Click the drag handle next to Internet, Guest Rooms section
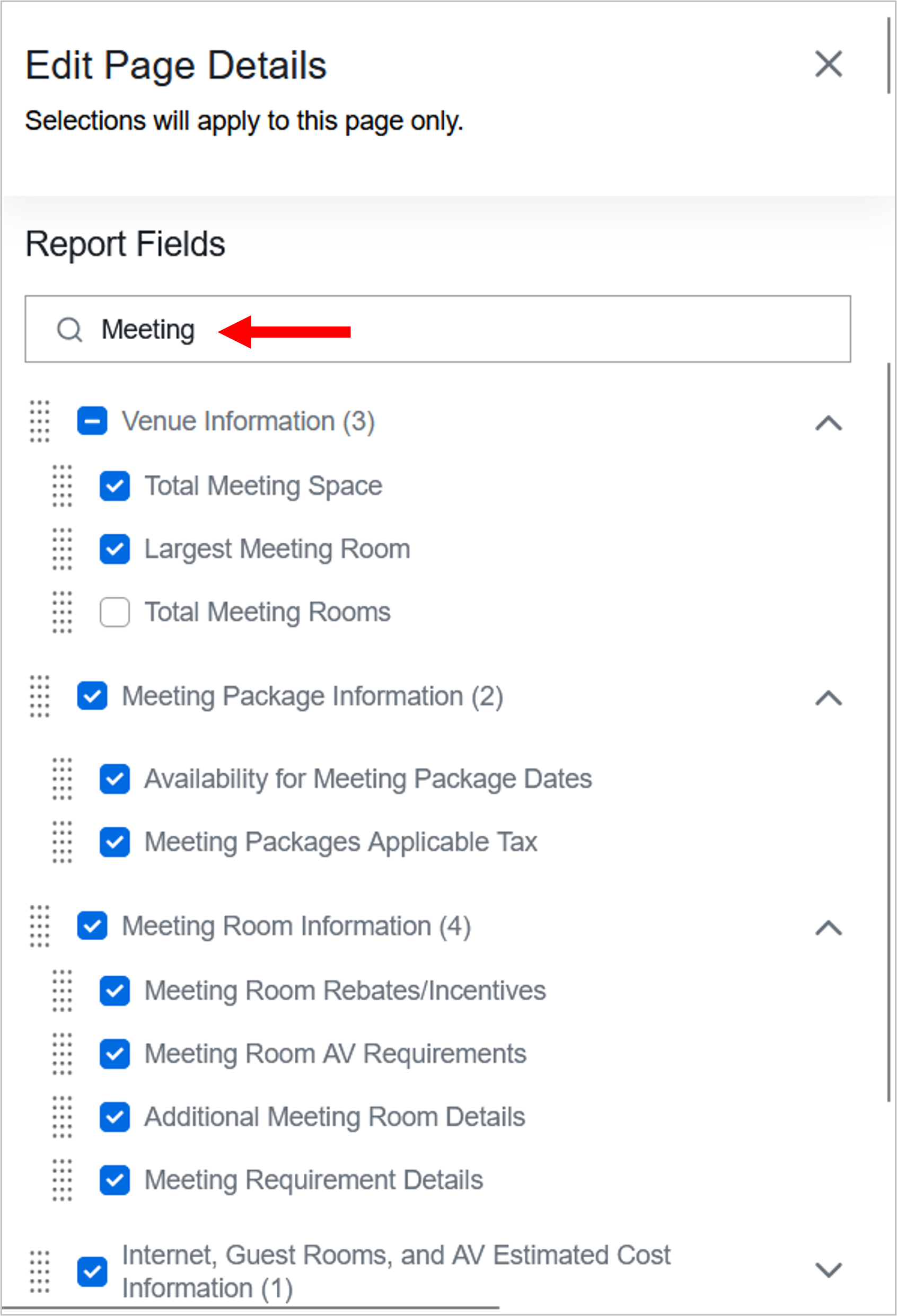The image size is (897, 1316). point(39,1271)
